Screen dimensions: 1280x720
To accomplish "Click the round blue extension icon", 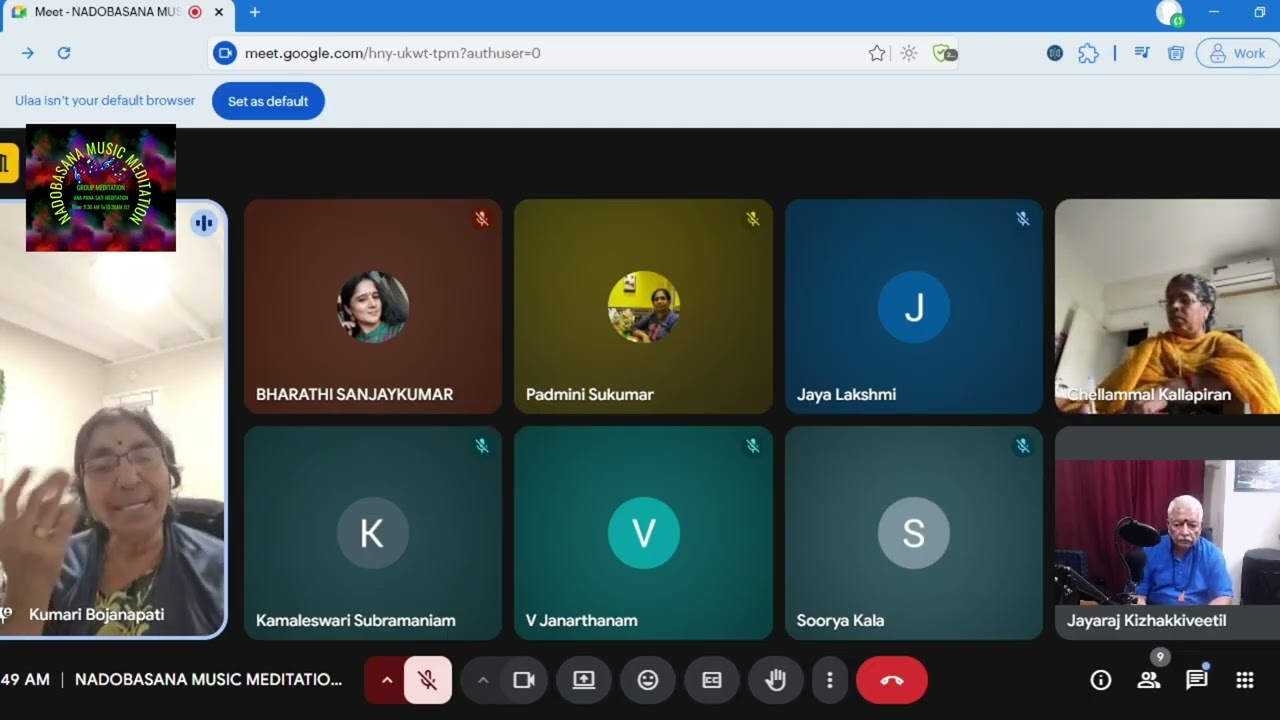I will (x=1055, y=53).
